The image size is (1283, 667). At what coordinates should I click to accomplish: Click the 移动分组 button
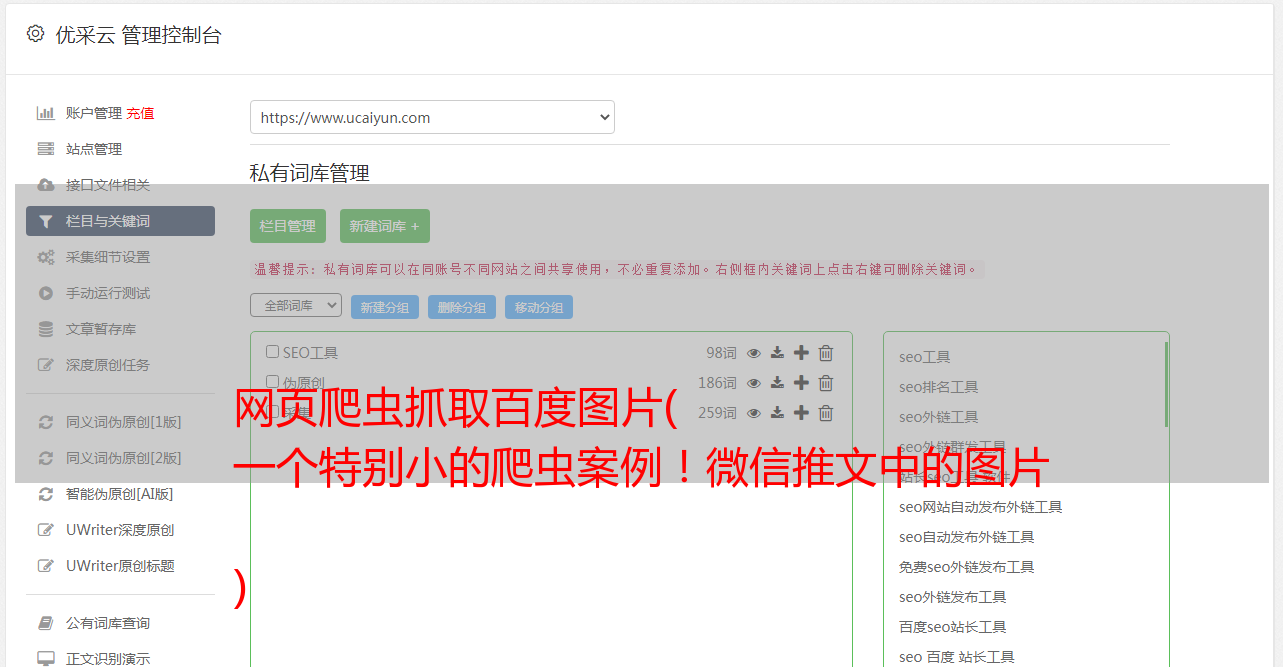click(x=539, y=307)
